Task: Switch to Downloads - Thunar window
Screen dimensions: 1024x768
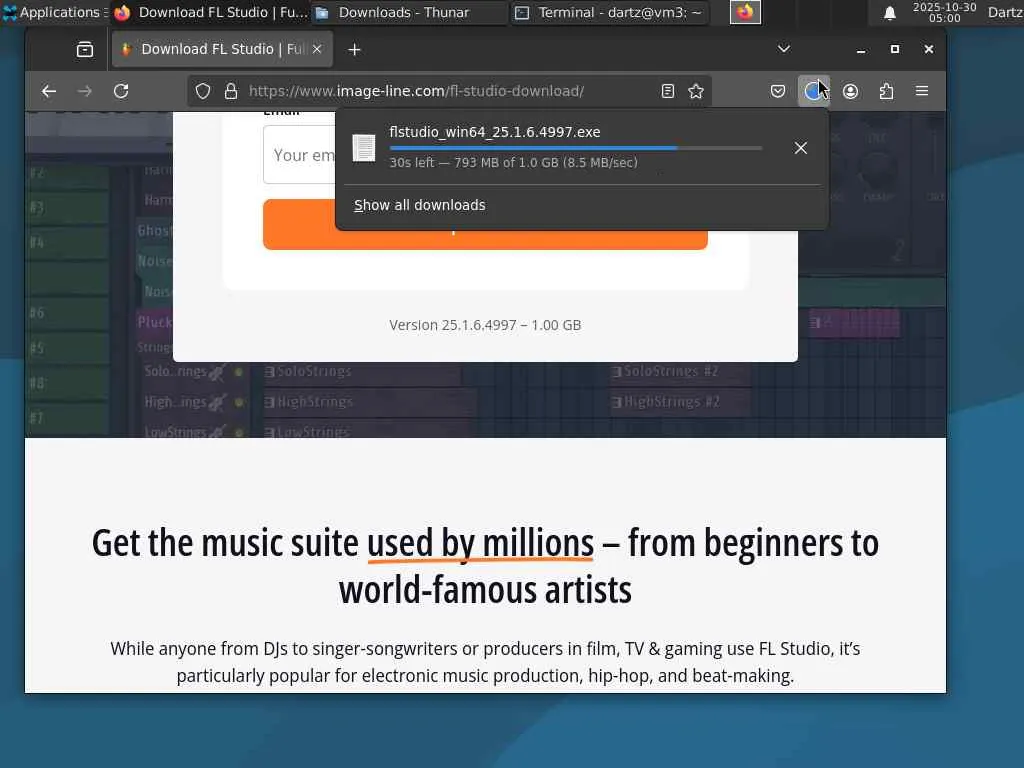Action: click(410, 12)
